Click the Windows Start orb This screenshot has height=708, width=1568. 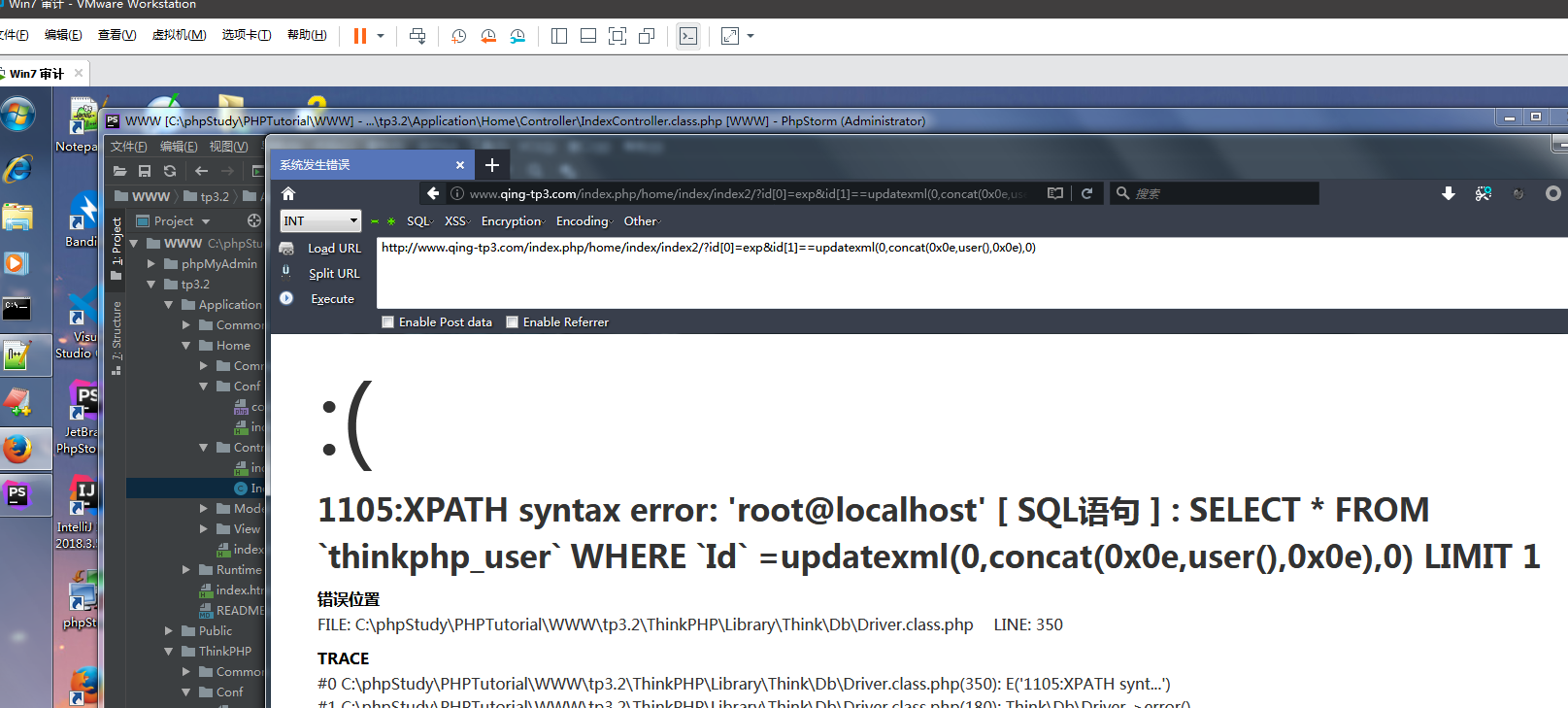pos(17,115)
